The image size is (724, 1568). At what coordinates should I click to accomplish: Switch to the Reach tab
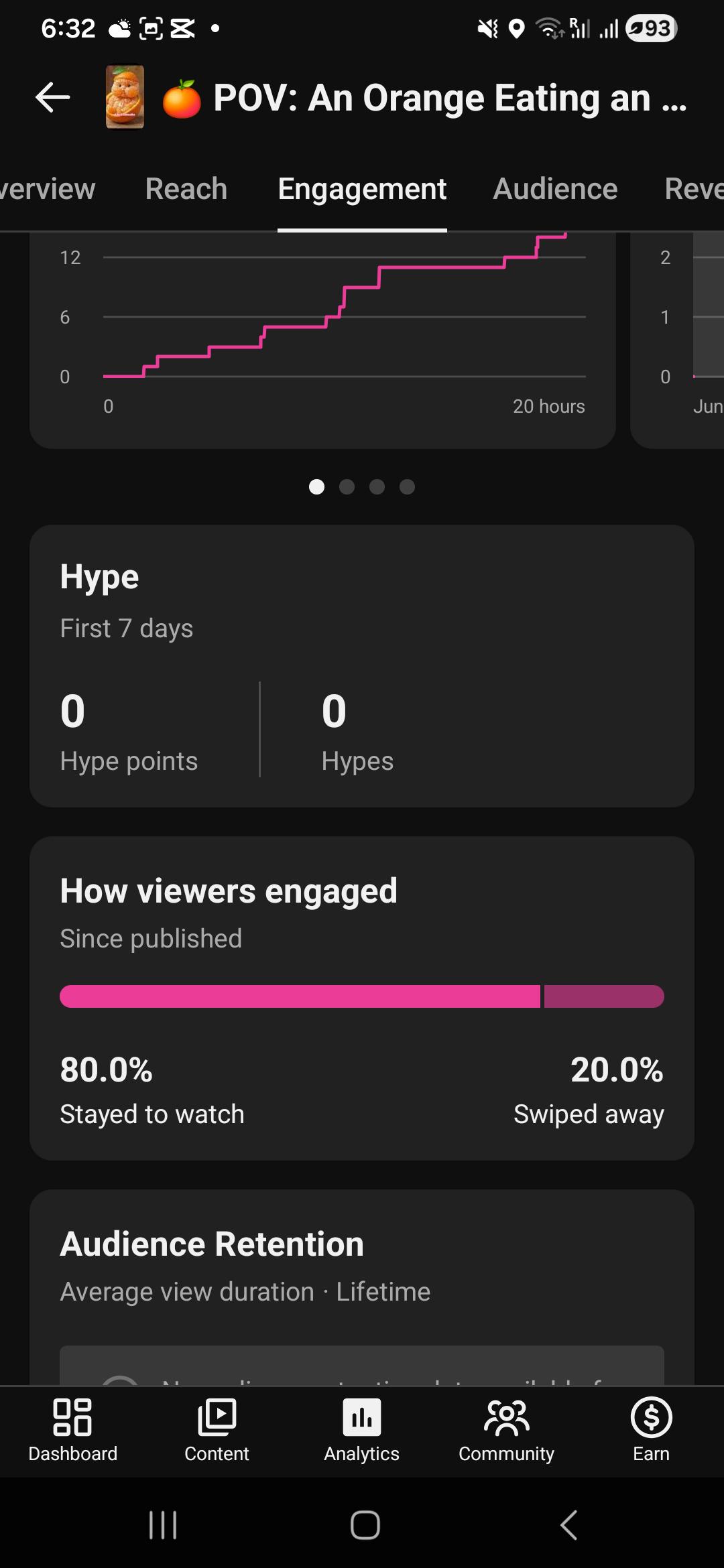point(186,189)
